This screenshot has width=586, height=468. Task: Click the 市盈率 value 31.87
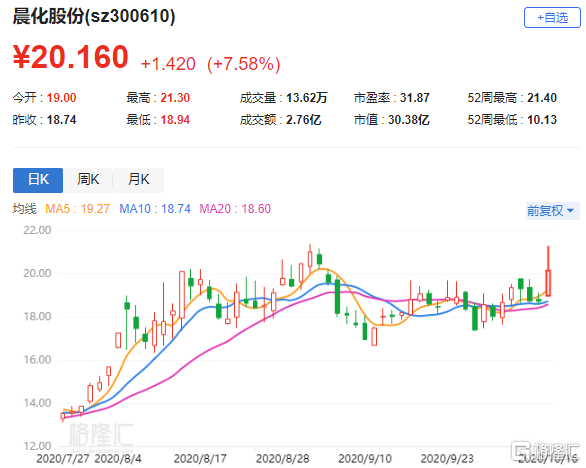(x=414, y=98)
